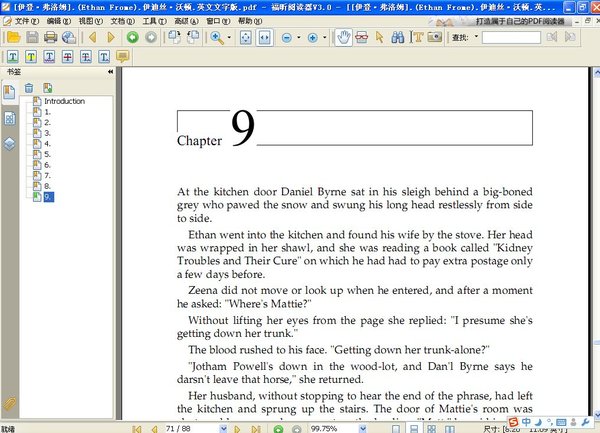This screenshot has height=433, width=600.
Task: Select bookmark 8.
Action: (x=47, y=186)
